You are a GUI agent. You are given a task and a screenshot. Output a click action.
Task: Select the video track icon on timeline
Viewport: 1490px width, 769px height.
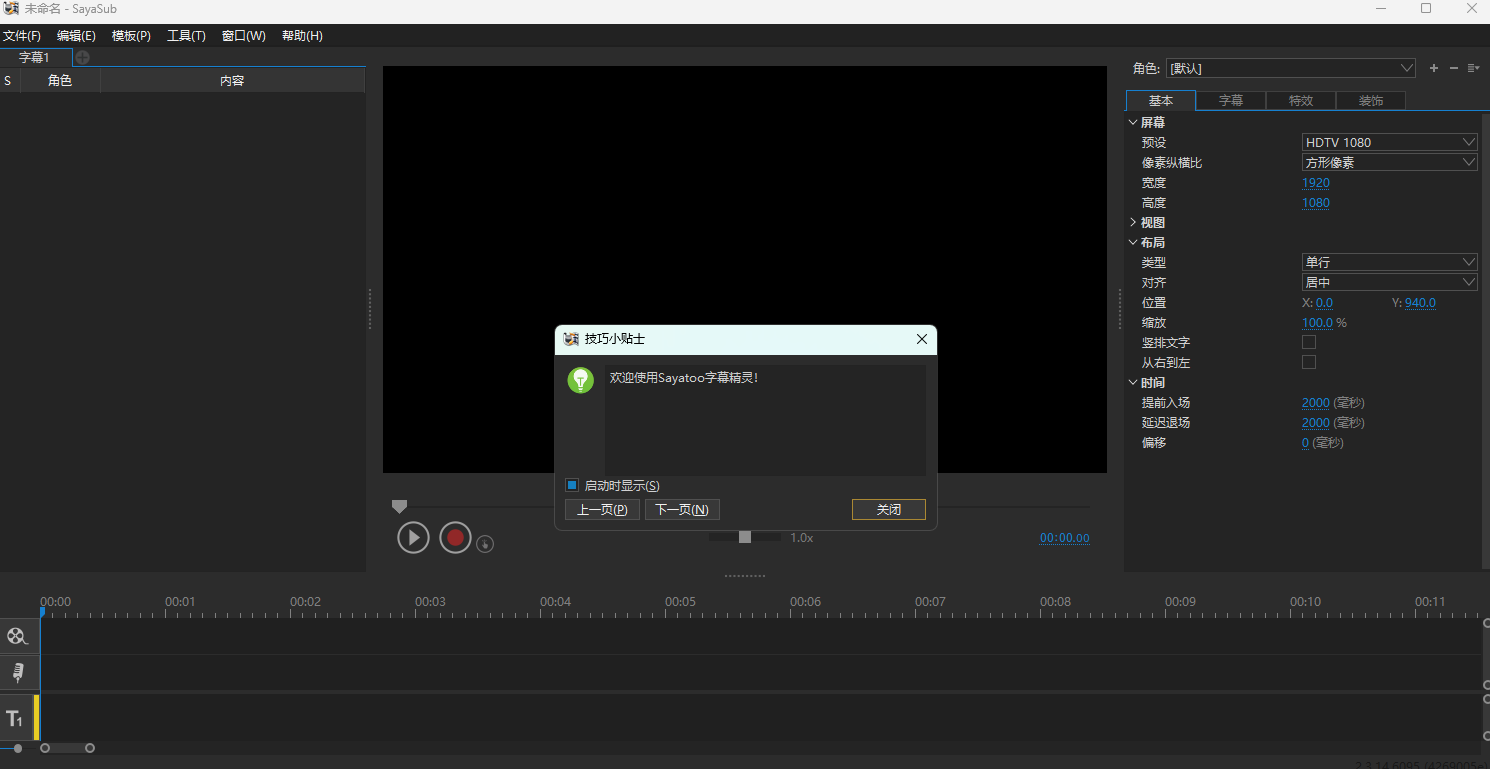click(x=17, y=635)
